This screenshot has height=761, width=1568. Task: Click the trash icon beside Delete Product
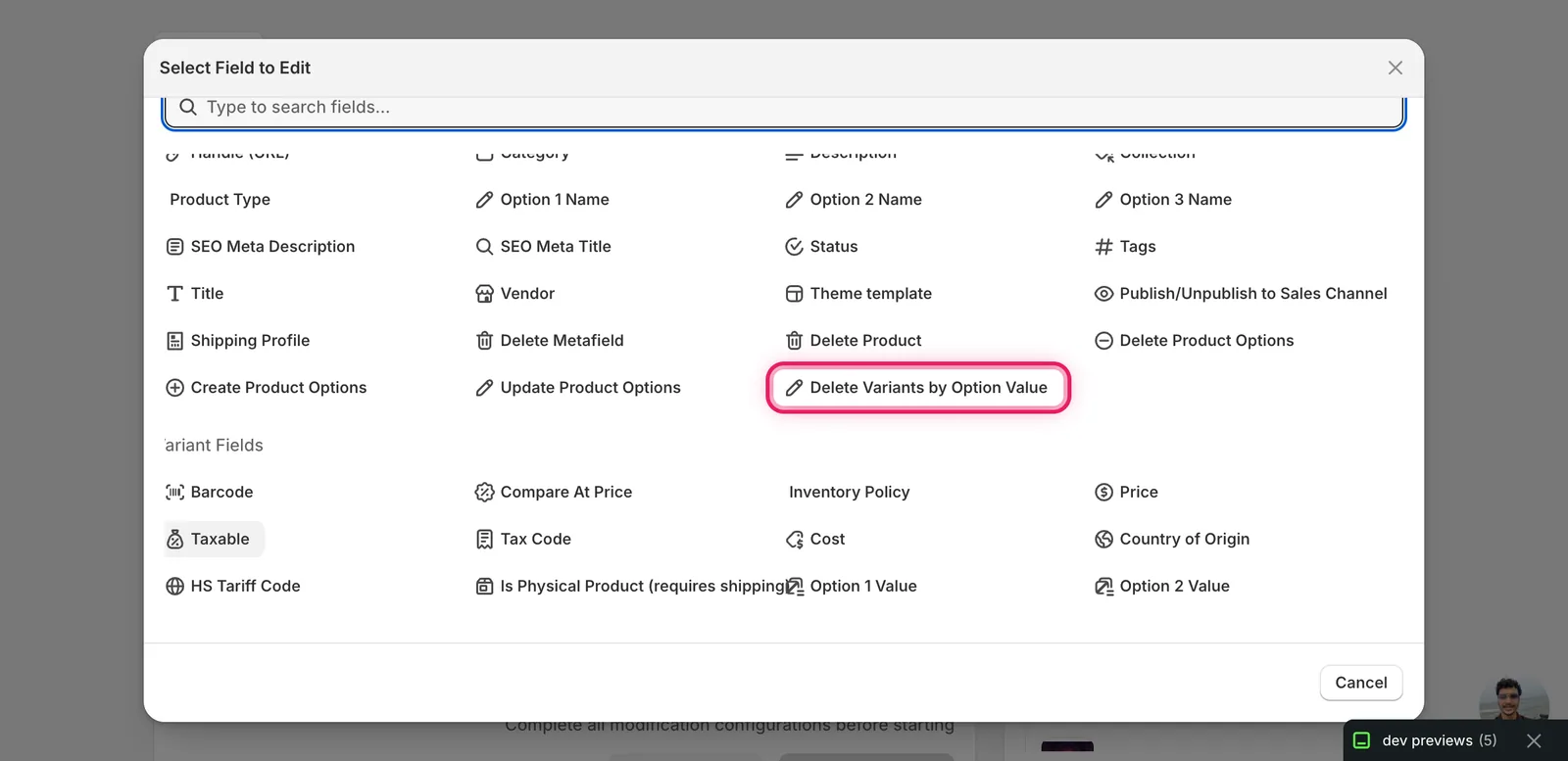[794, 341]
